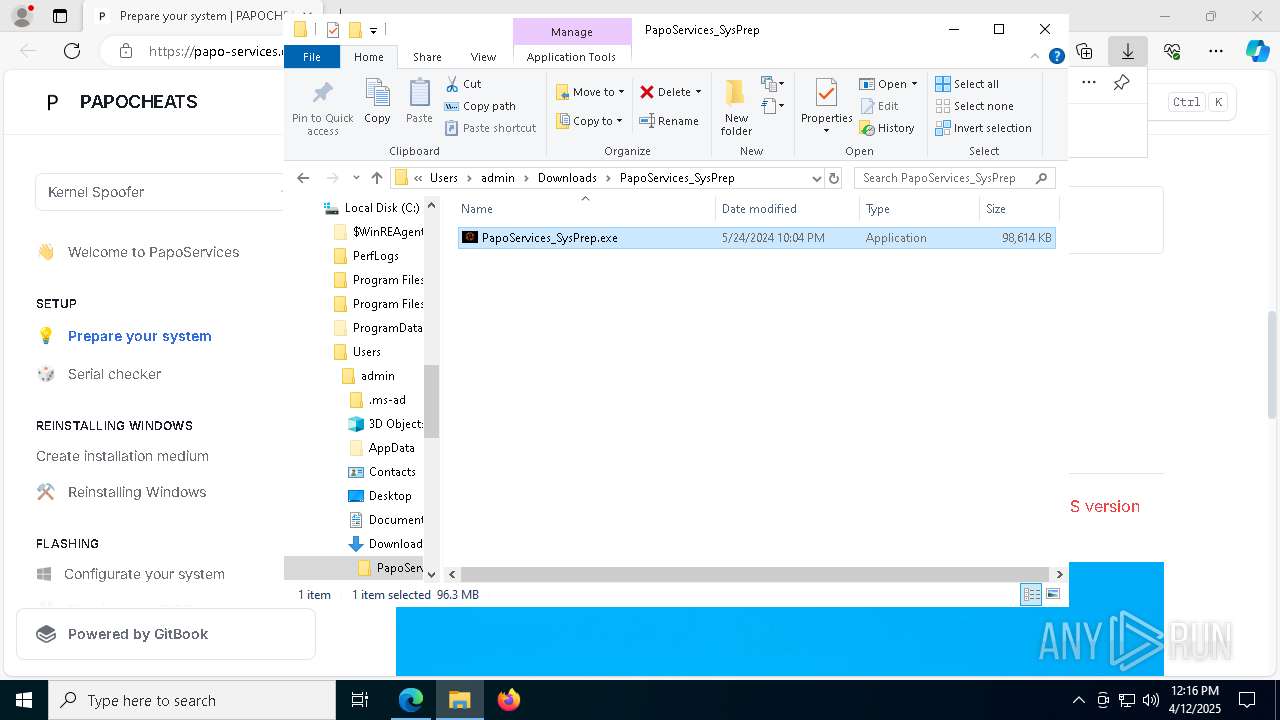Refresh the folder view
The height and width of the screenshot is (720, 1280).
pos(834,178)
